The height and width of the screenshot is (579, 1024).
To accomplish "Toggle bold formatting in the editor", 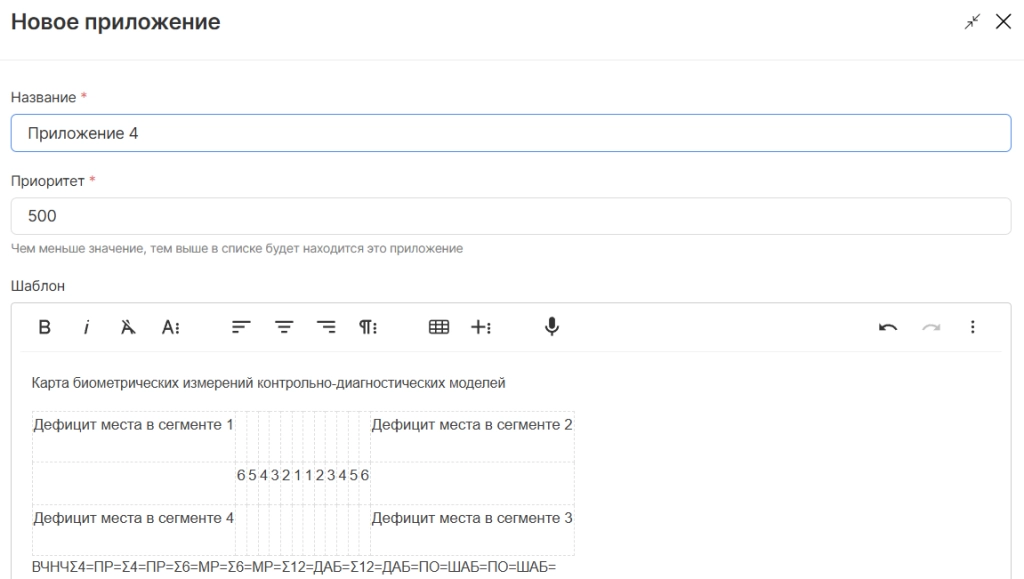I will click(44, 327).
